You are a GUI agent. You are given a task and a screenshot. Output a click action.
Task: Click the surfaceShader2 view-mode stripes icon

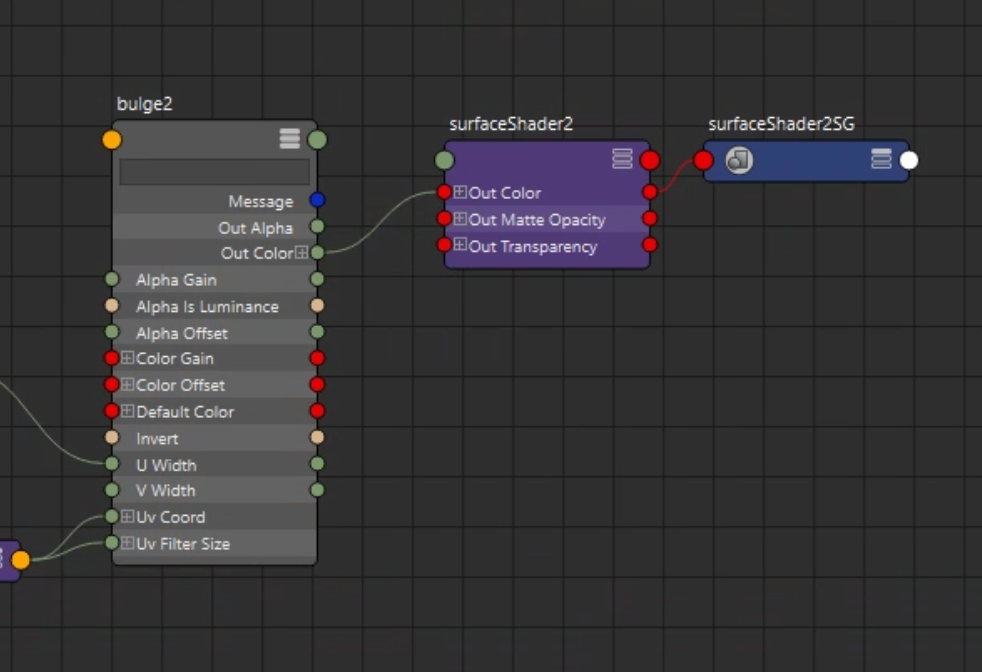[x=622, y=158]
